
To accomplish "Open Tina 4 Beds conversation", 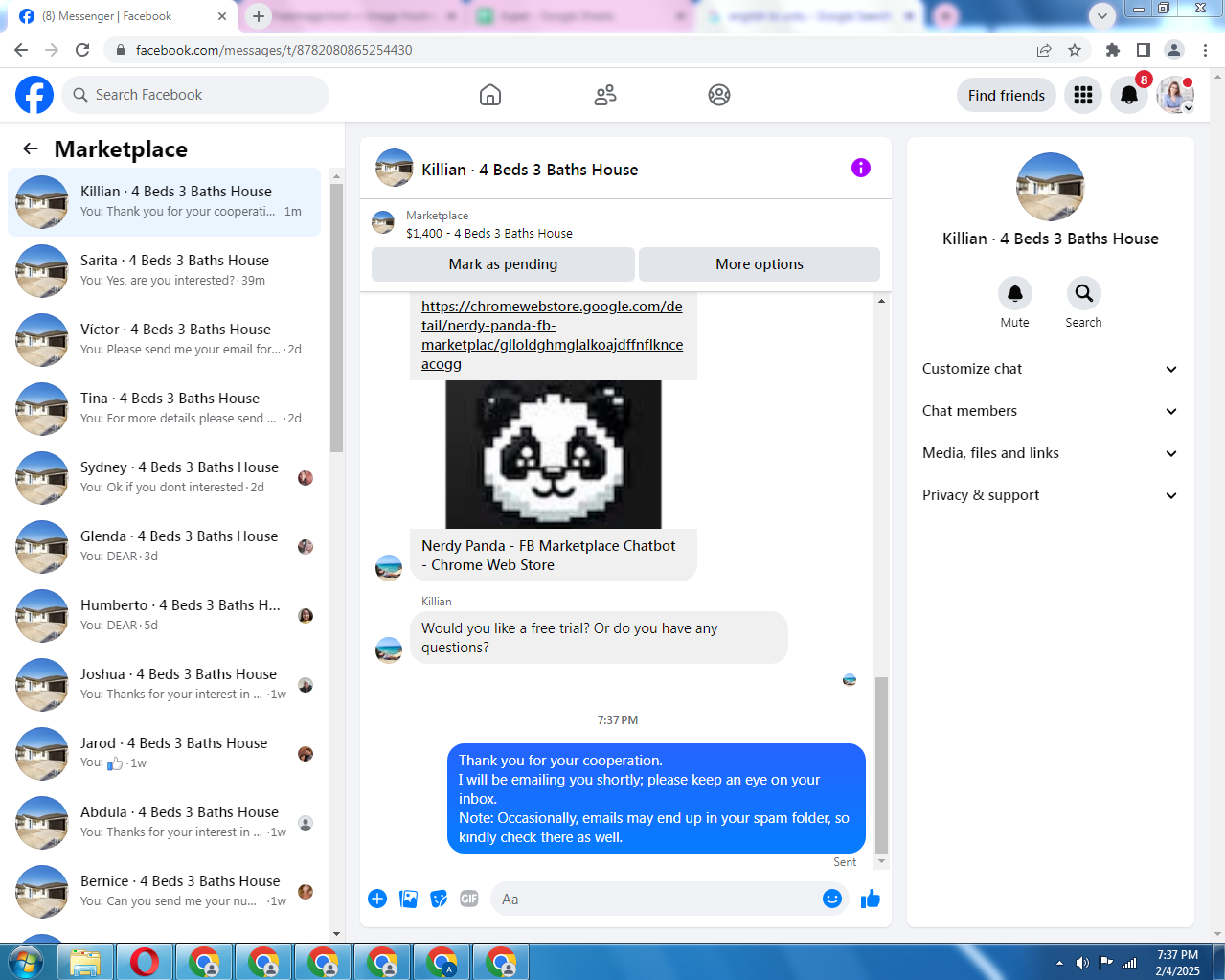I will coord(165,409).
